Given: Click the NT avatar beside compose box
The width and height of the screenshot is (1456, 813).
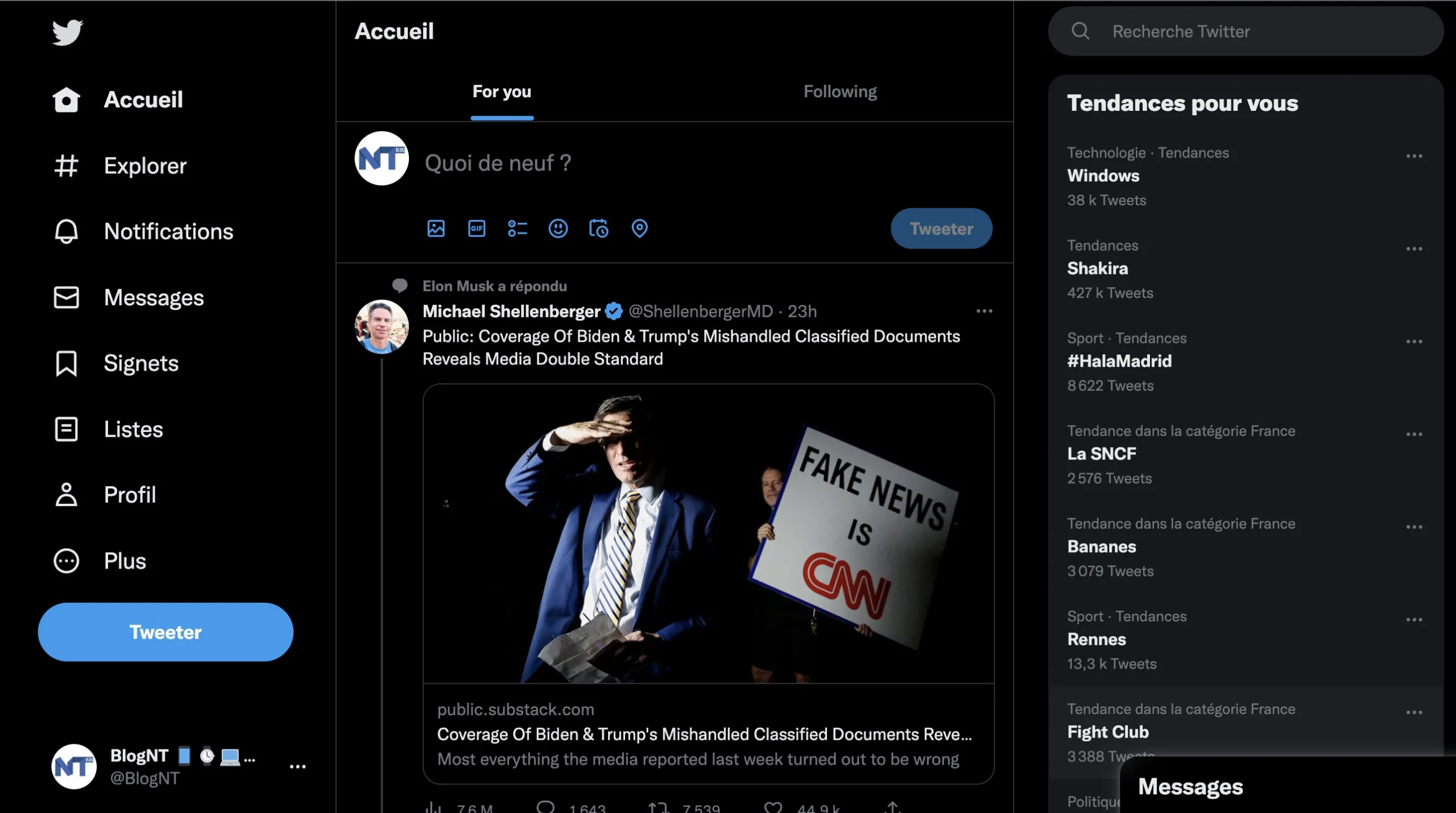Looking at the screenshot, I should pyautogui.click(x=382, y=158).
